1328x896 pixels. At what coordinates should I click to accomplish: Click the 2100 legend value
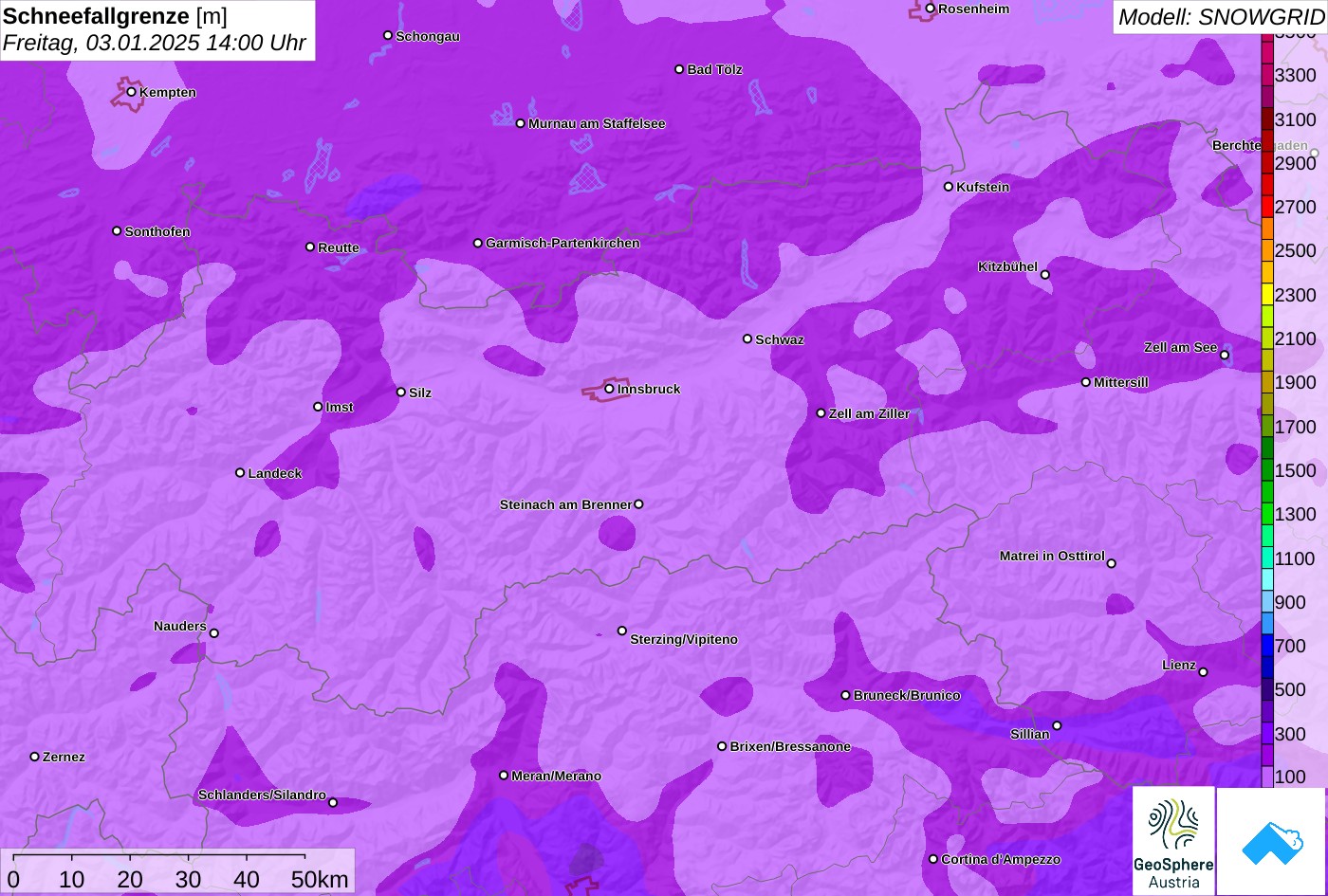coord(1296,338)
